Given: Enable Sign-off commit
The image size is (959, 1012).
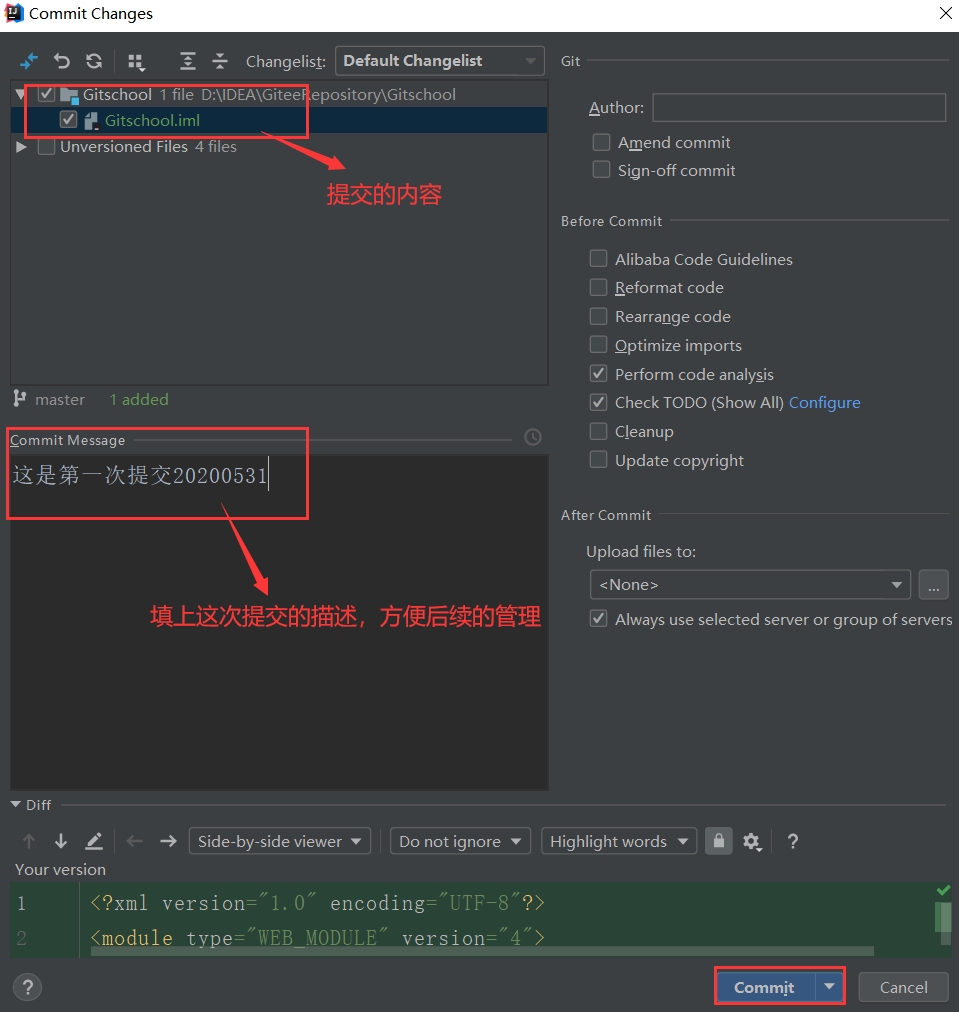Looking at the screenshot, I should click(601, 170).
